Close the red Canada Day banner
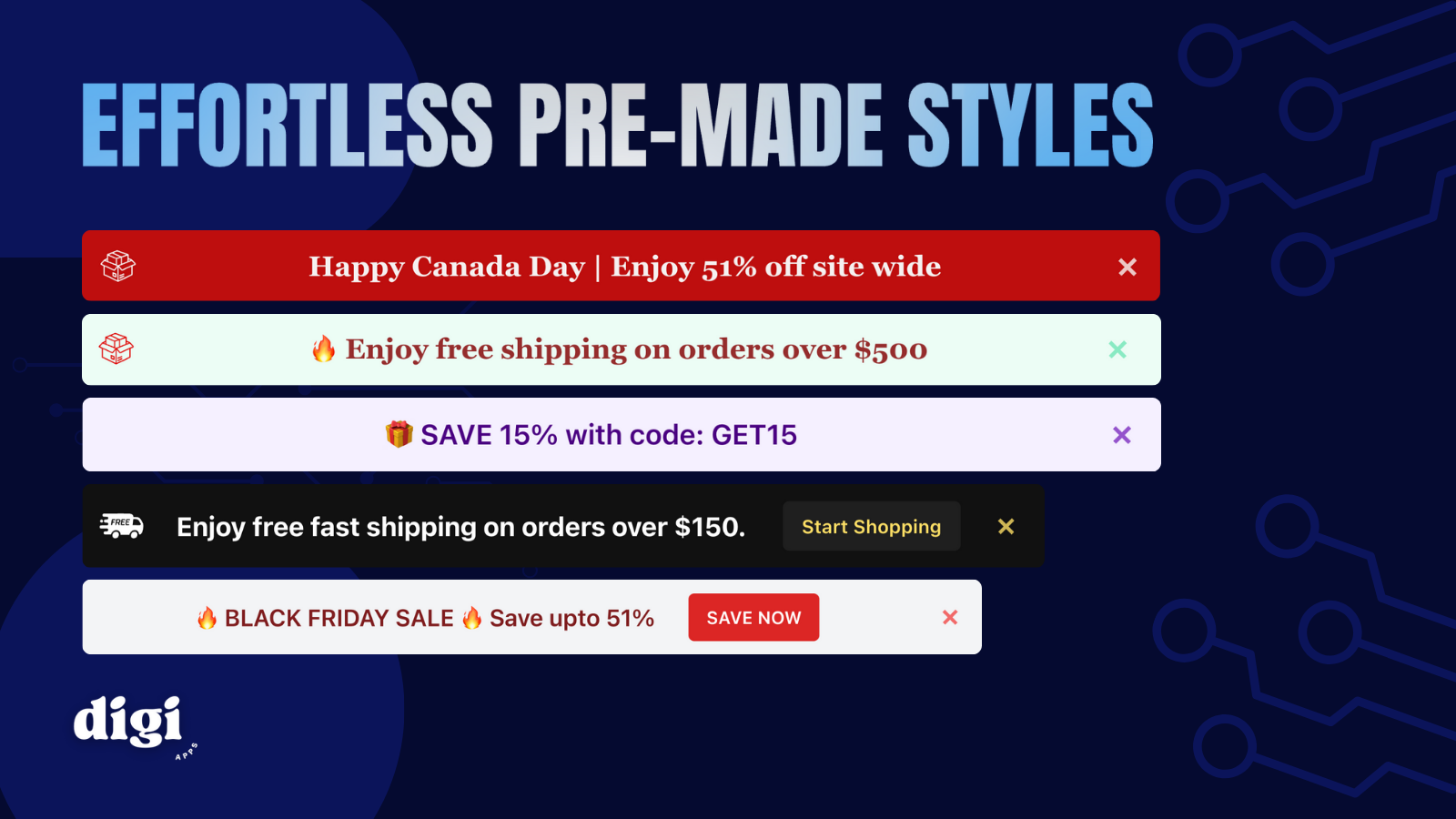The image size is (1456, 819). (x=1127, y=267)
